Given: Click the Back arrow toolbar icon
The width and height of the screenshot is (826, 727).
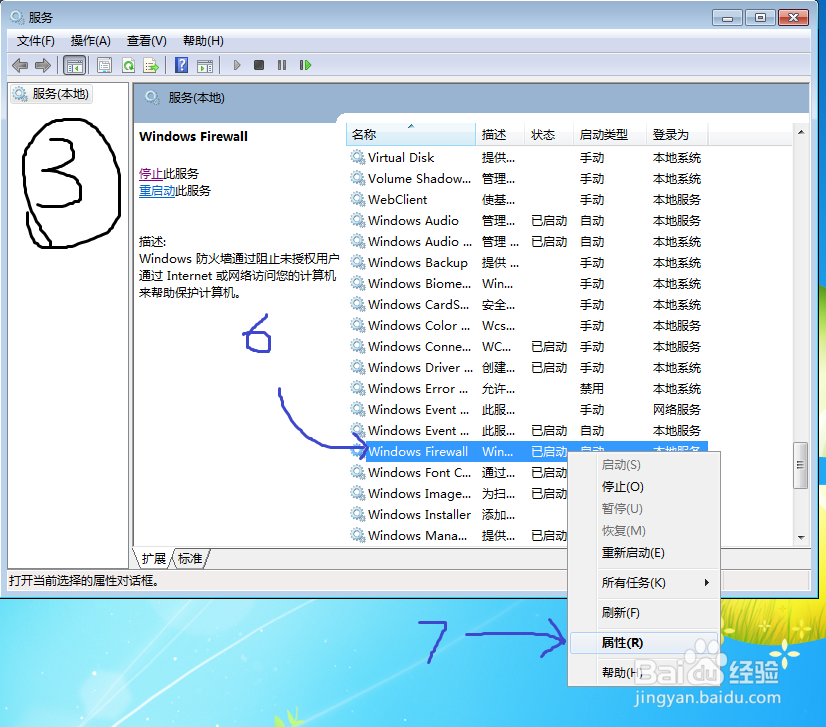Looking at the screenshot, I should (20, 65).
